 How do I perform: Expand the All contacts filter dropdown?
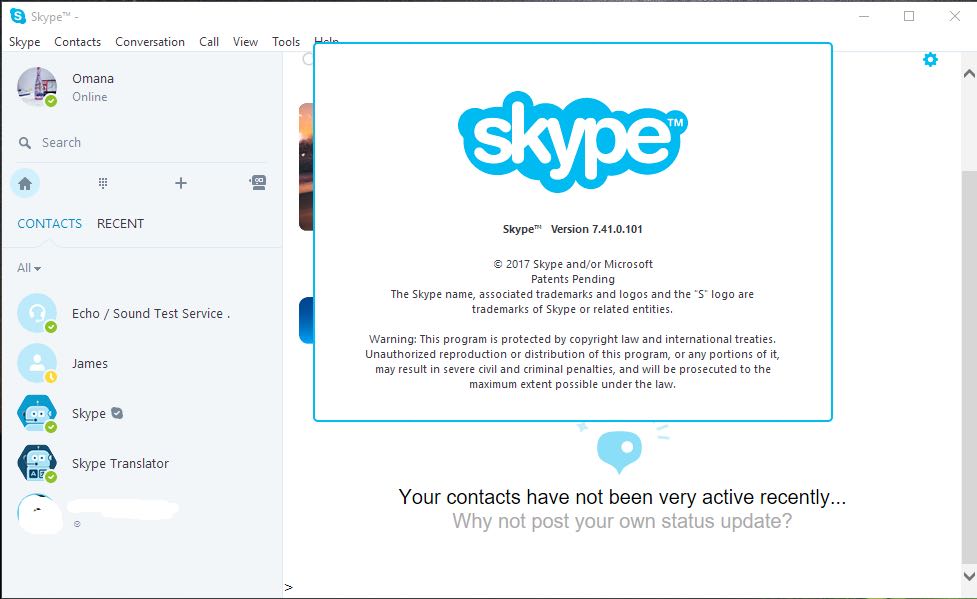tap(27, 267)
